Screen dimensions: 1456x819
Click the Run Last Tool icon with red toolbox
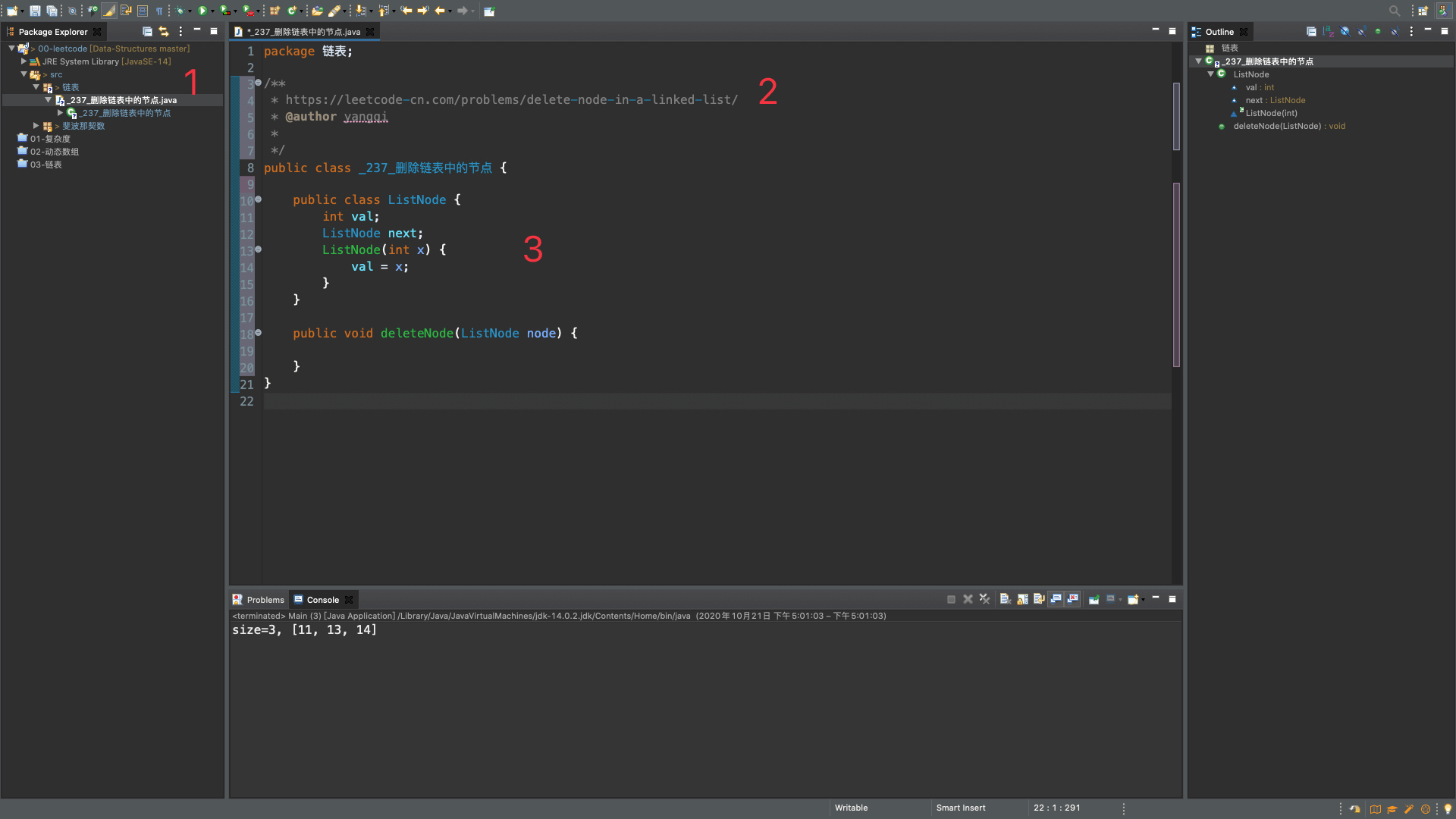(248, 11)
